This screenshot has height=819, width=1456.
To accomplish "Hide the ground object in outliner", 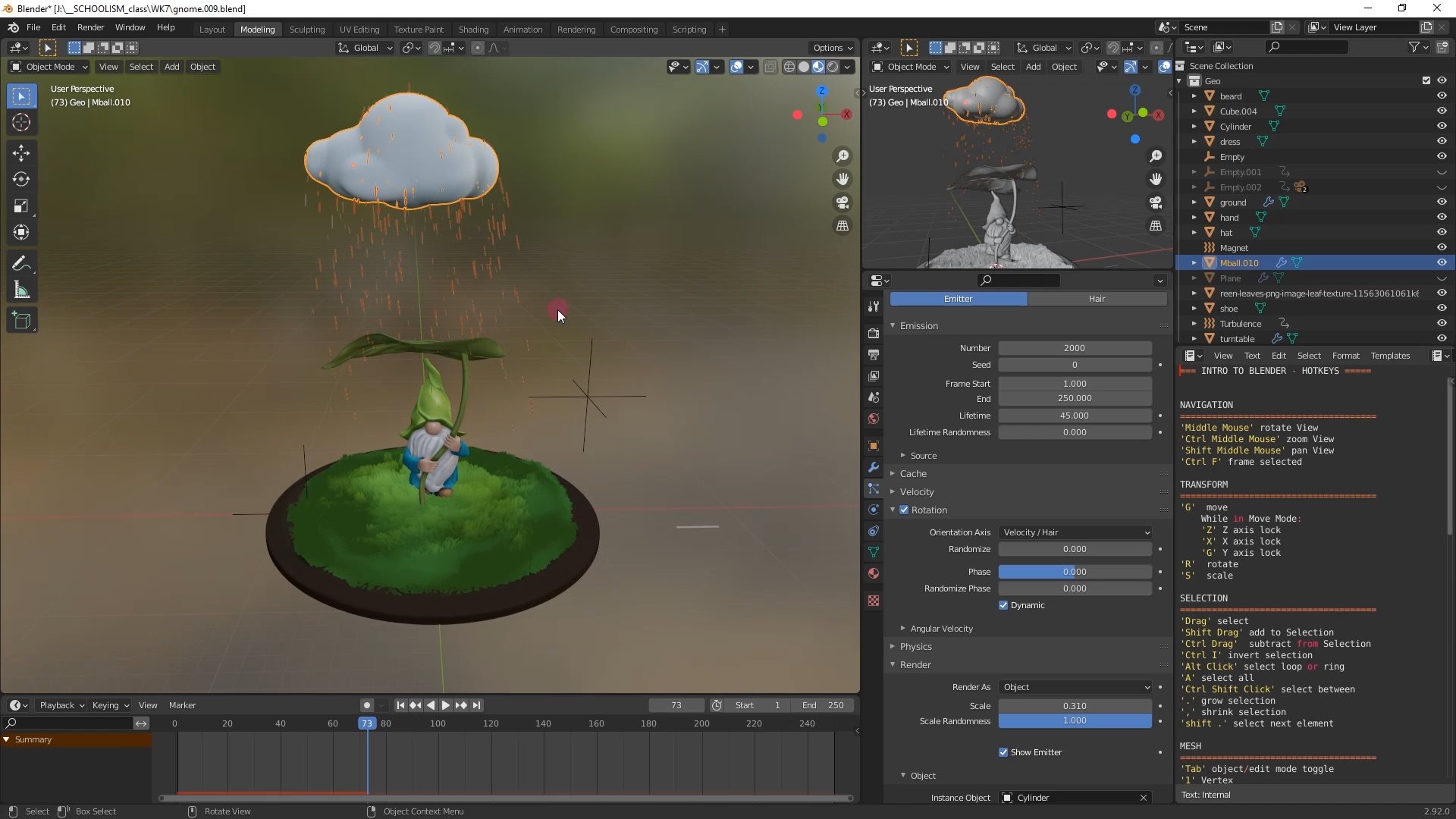I will coord(1442,202).
